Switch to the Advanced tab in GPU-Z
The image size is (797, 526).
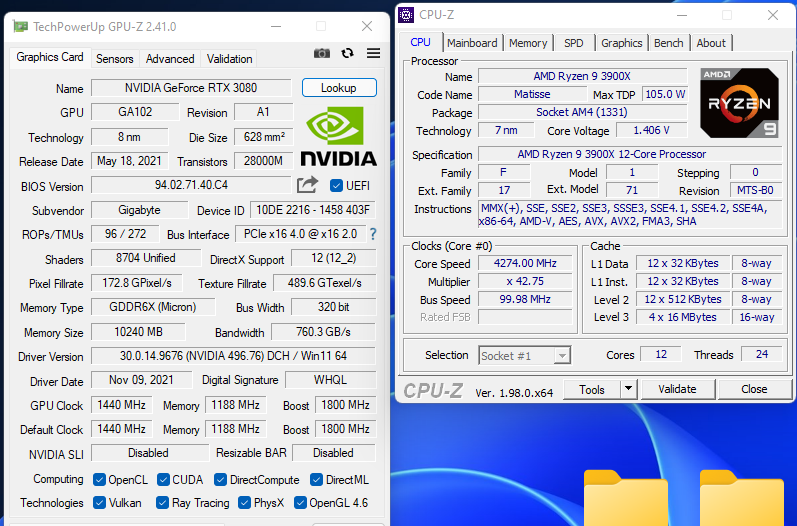click(x=170, y=59)
